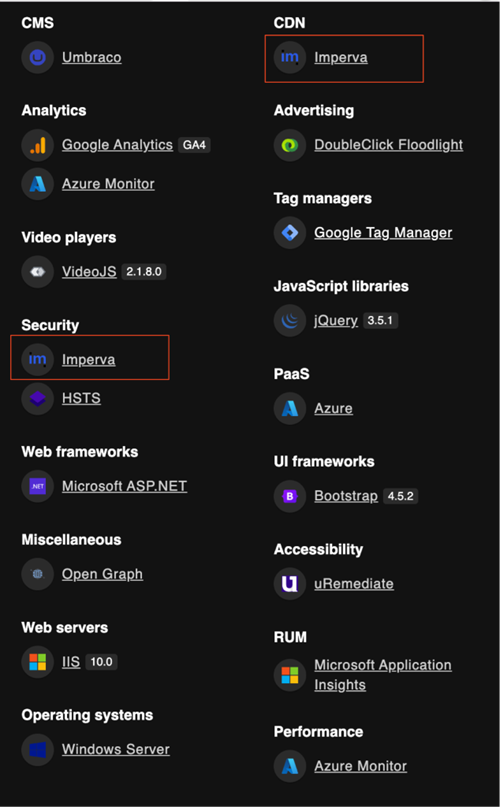
Task: Open the Microsoft ASP.NET link
Action: tap(125, 486)
